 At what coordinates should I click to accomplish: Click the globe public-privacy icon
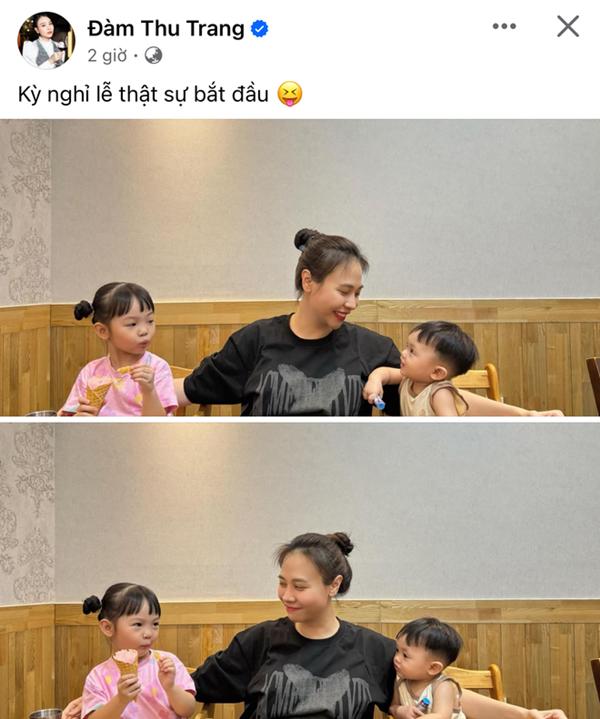point(153,56)
